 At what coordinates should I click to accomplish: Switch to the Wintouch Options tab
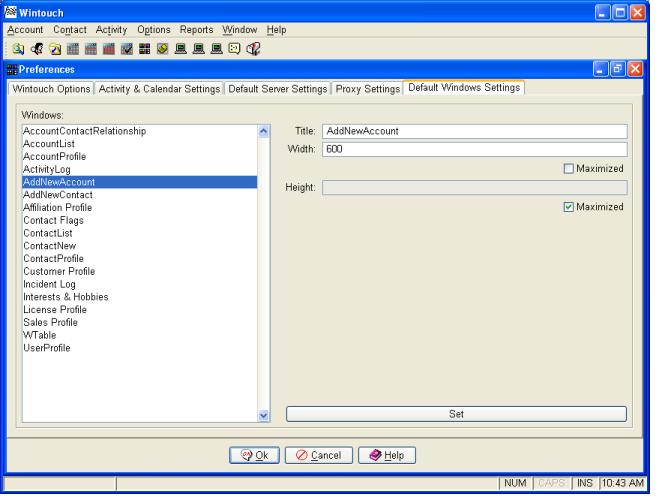51,89
